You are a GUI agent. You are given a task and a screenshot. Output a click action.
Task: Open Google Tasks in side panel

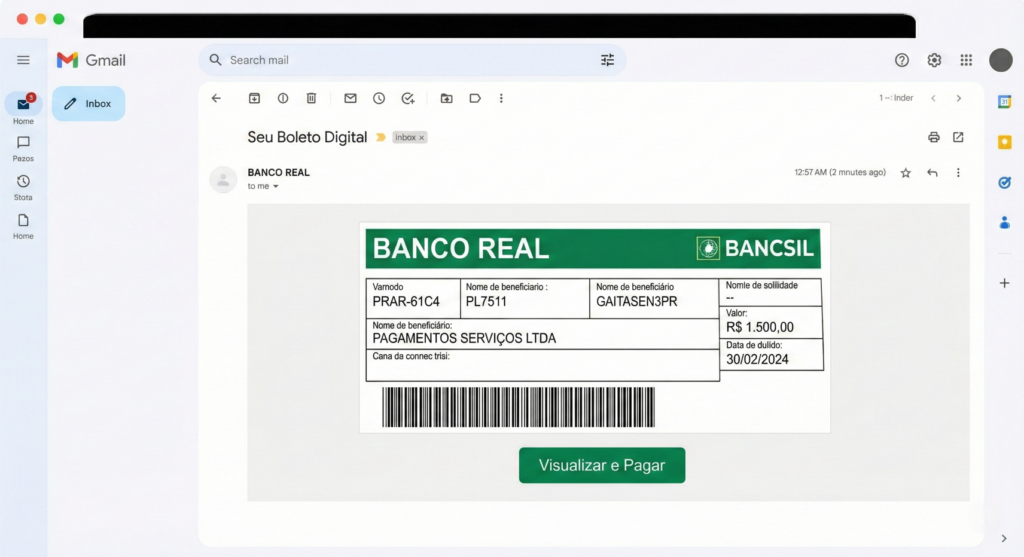click(1004, 183)
